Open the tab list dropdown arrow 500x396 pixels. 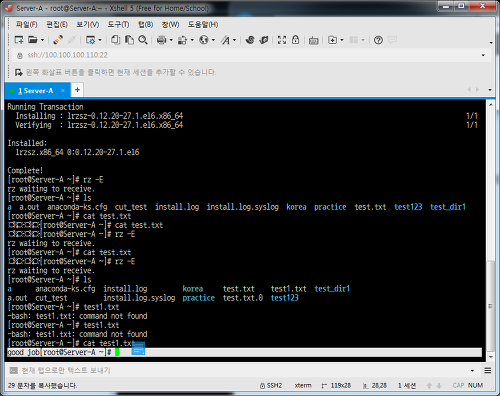pos(490,90)
